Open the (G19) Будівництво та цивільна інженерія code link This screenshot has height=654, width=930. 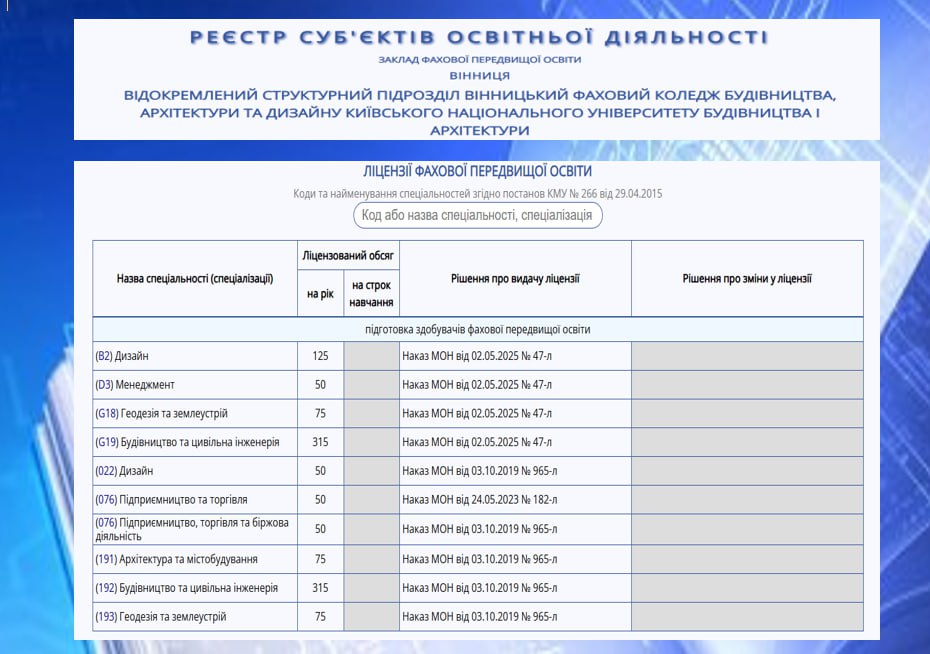[x=107, y=442]
